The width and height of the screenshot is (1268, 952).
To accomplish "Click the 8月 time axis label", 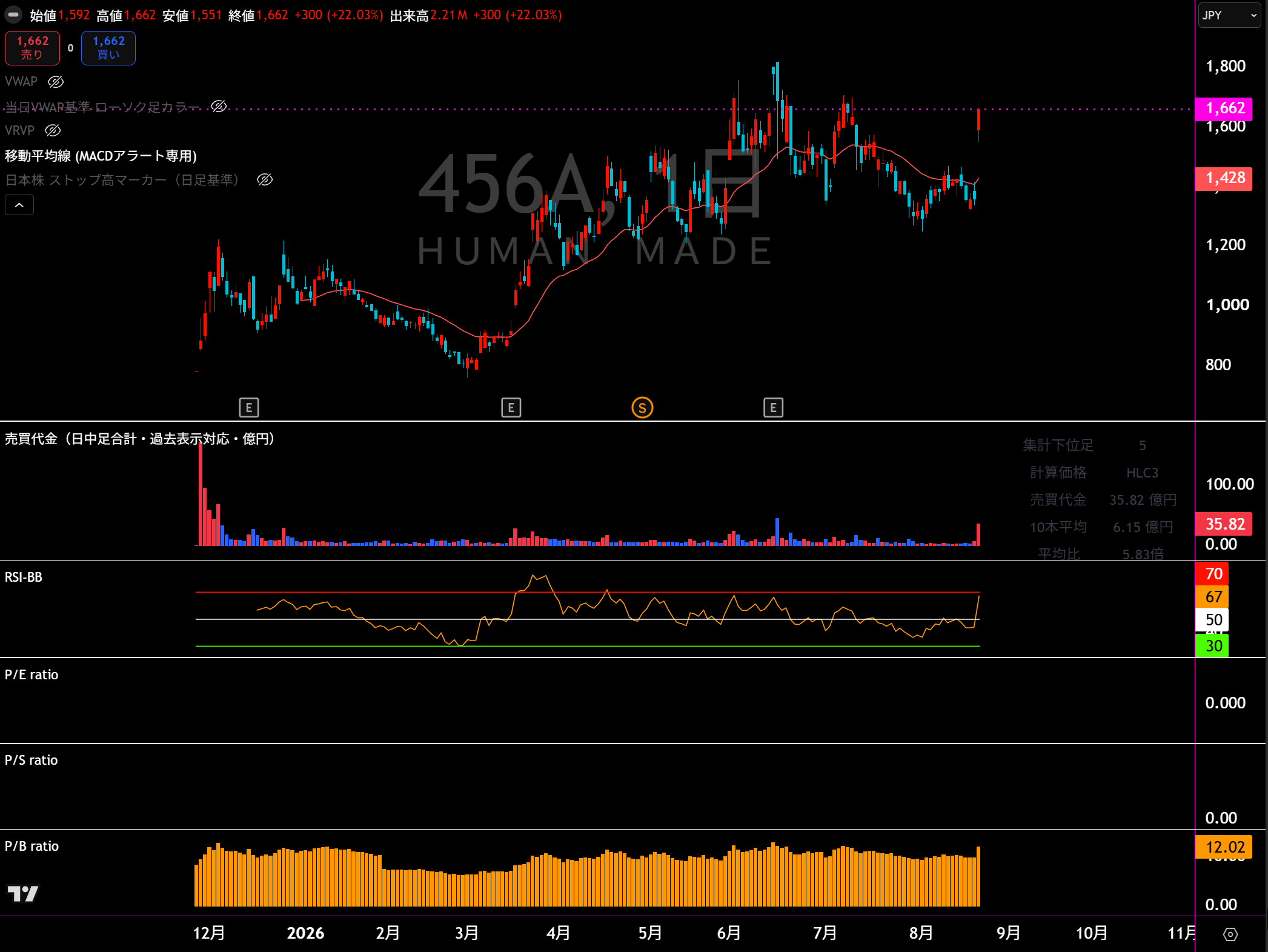I will [921, 933].
